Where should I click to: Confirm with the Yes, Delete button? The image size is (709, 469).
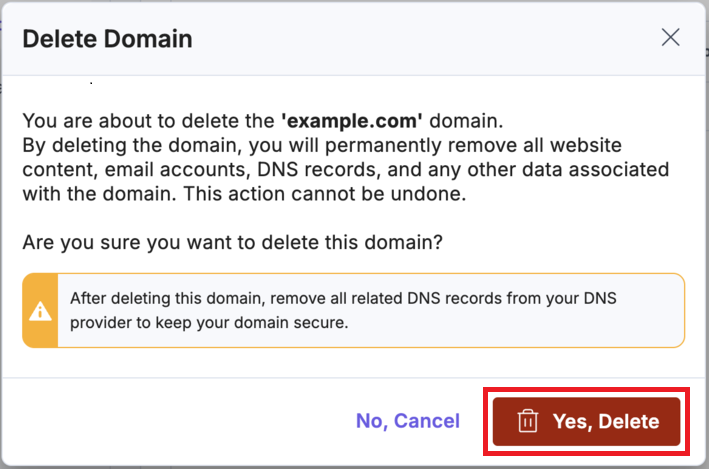click(x=586, y=421)
